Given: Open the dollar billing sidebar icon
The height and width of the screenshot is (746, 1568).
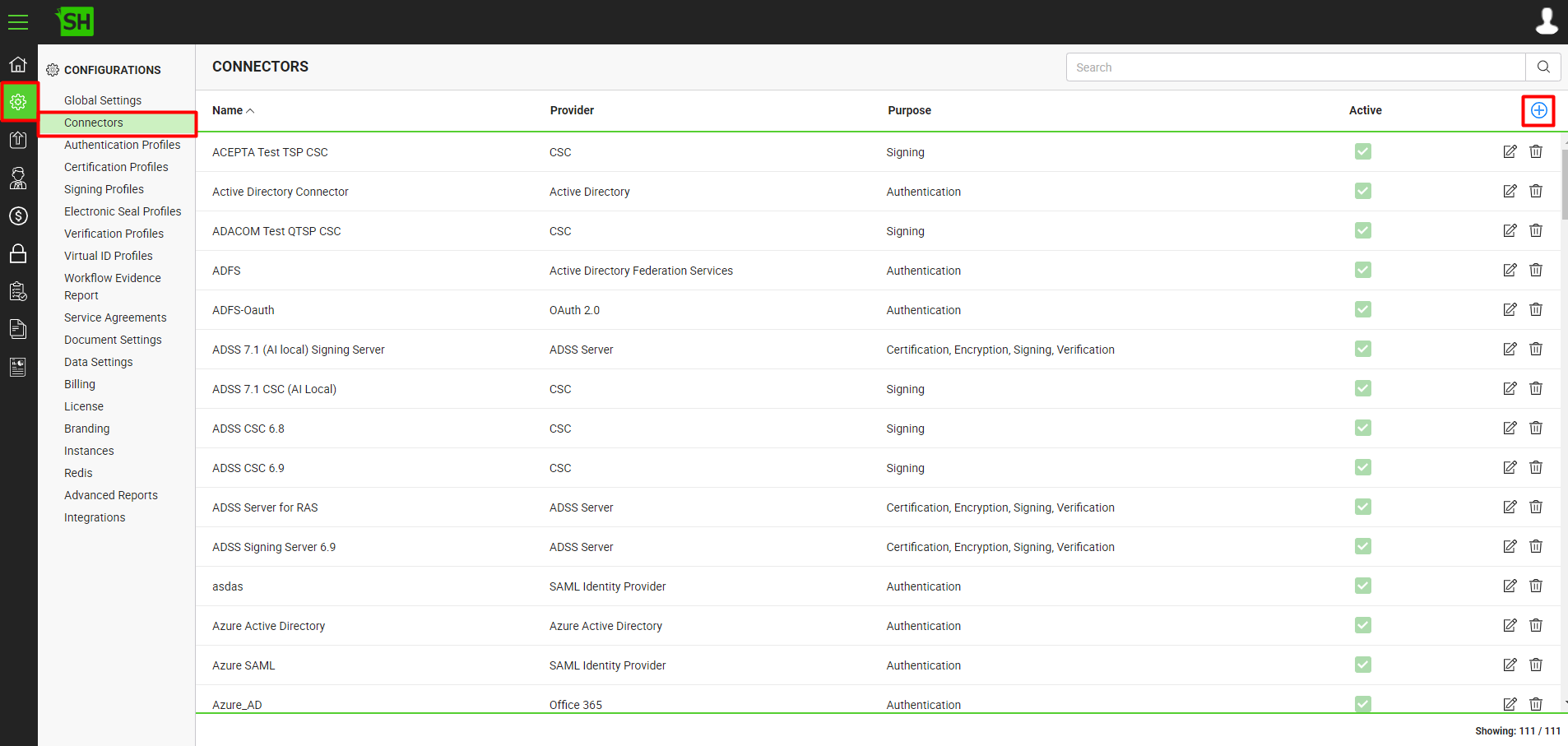Looking at the screenshot, I should [18, 215].
